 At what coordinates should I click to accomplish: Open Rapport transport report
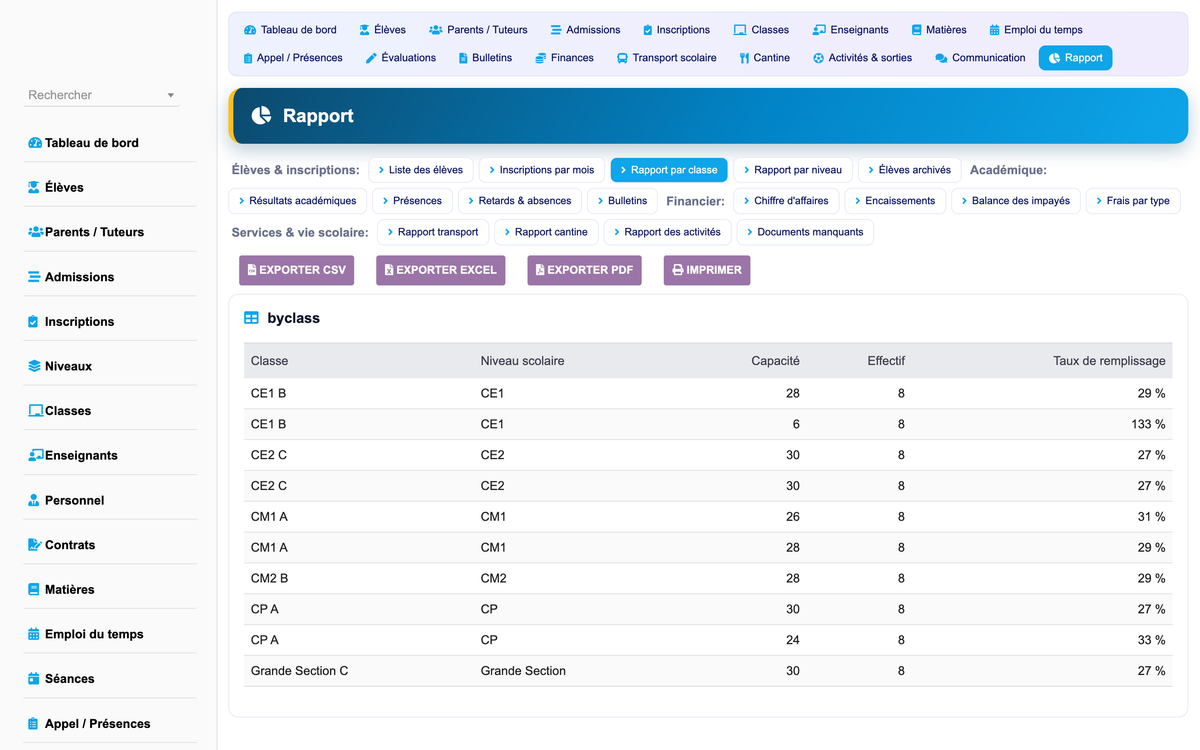tap(433, 232)
